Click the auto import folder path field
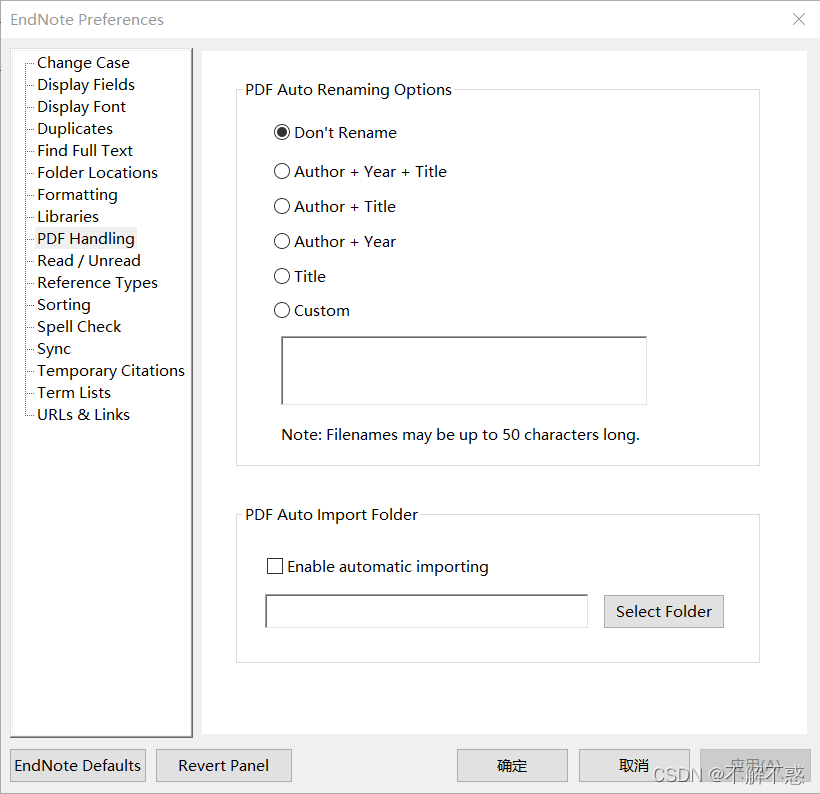This screenshot has height=794, width=820. [426, 611]
